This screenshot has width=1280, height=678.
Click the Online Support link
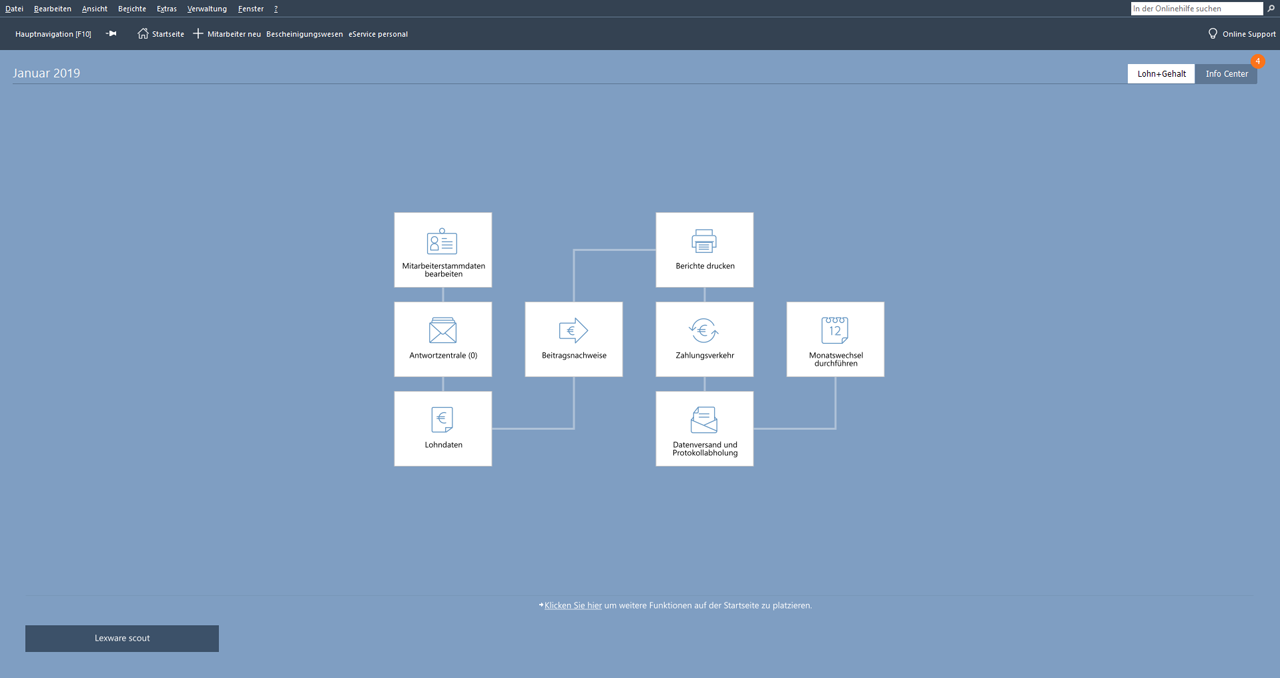[1242, 34]
